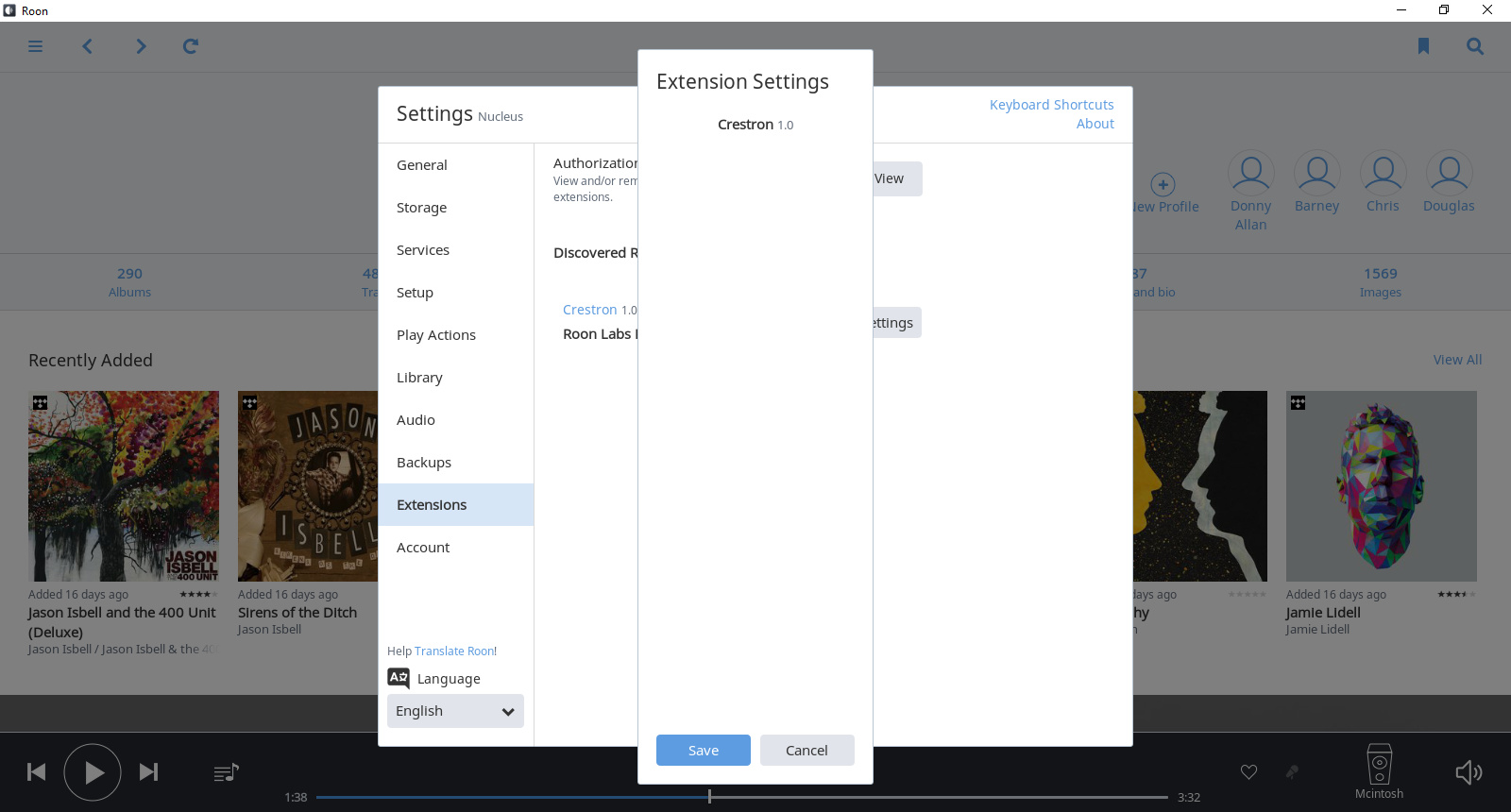1511x812 pixels.
Task: Open General settings tab
Action: (456, 165)
